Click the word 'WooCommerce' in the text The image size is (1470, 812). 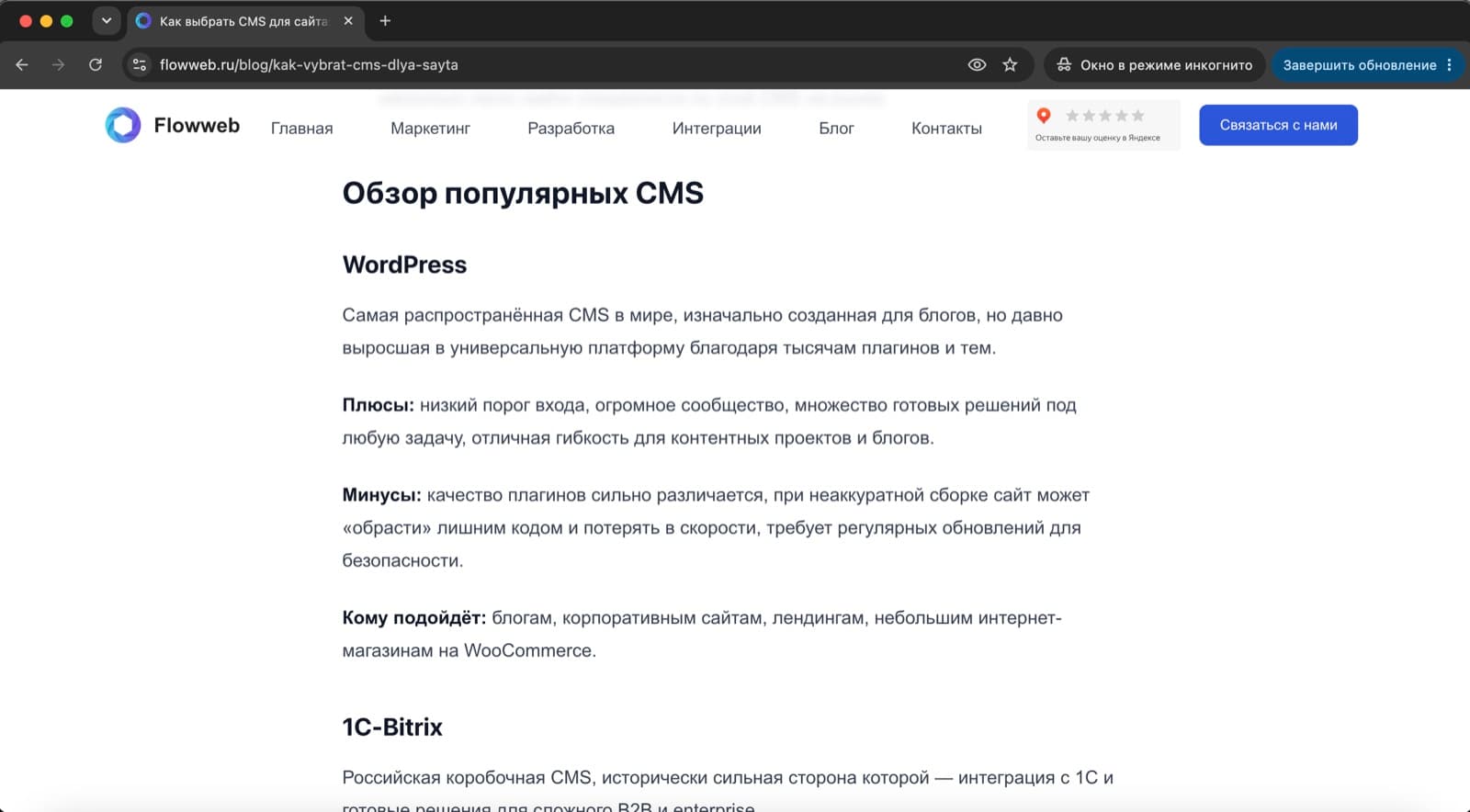click(527, 650)
